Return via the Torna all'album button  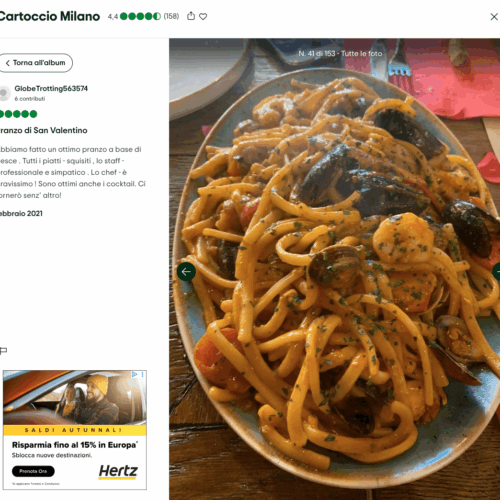36,63
